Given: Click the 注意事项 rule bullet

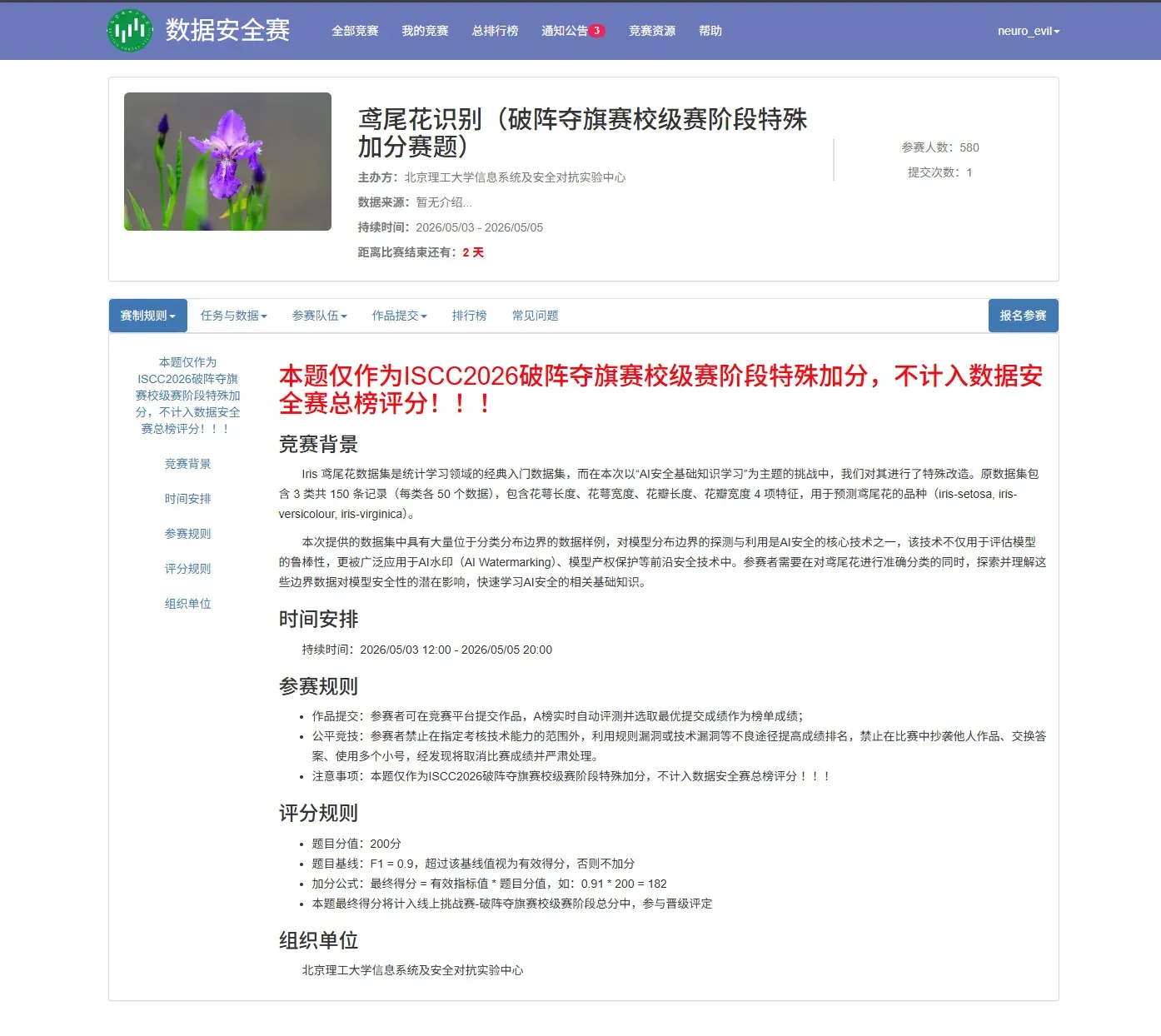Looking at the screenshot, I should click(571, 776).
